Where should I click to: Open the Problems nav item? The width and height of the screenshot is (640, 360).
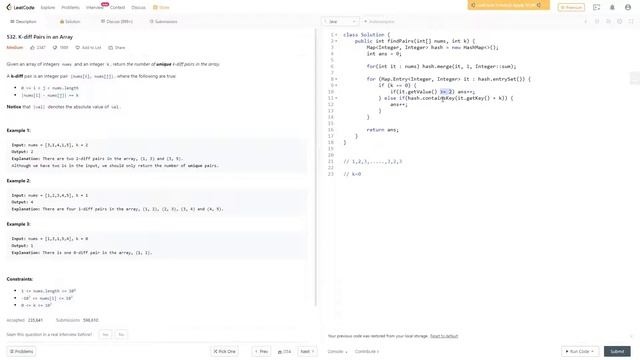coord(70,7)
